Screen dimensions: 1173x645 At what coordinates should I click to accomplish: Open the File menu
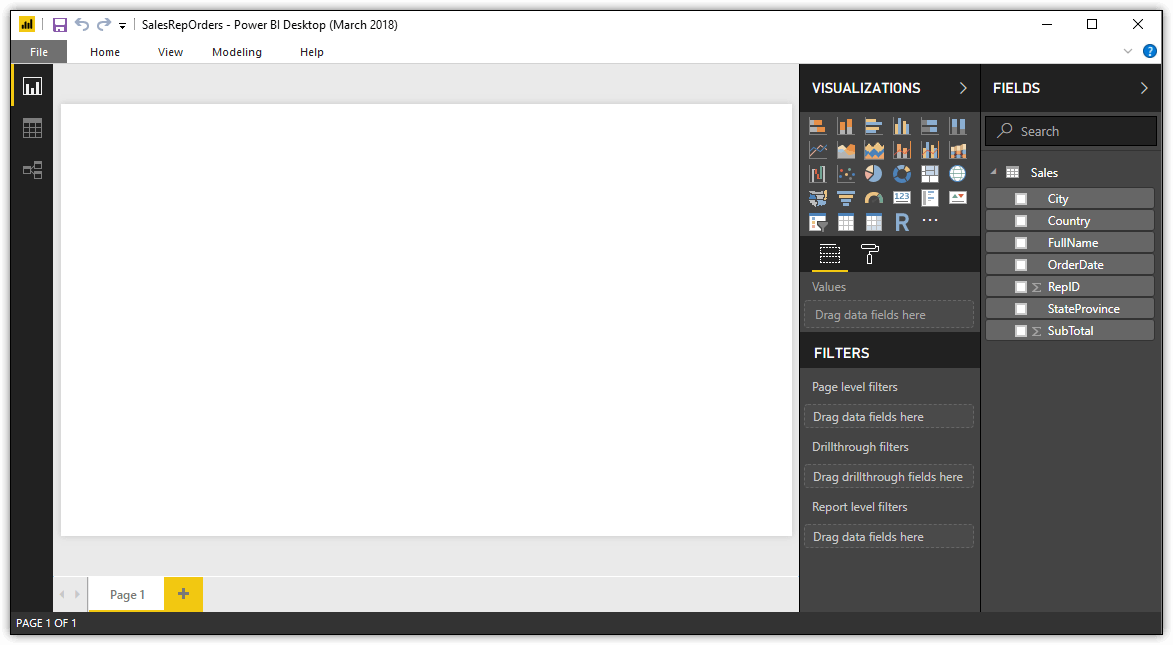tap(39, 52)
